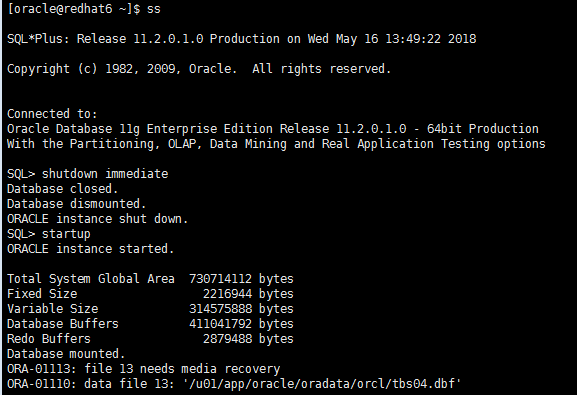The height and width of the screenshot is (395, 577).
Task: Click the Total System Global Area value
Action: pos(241,279)
